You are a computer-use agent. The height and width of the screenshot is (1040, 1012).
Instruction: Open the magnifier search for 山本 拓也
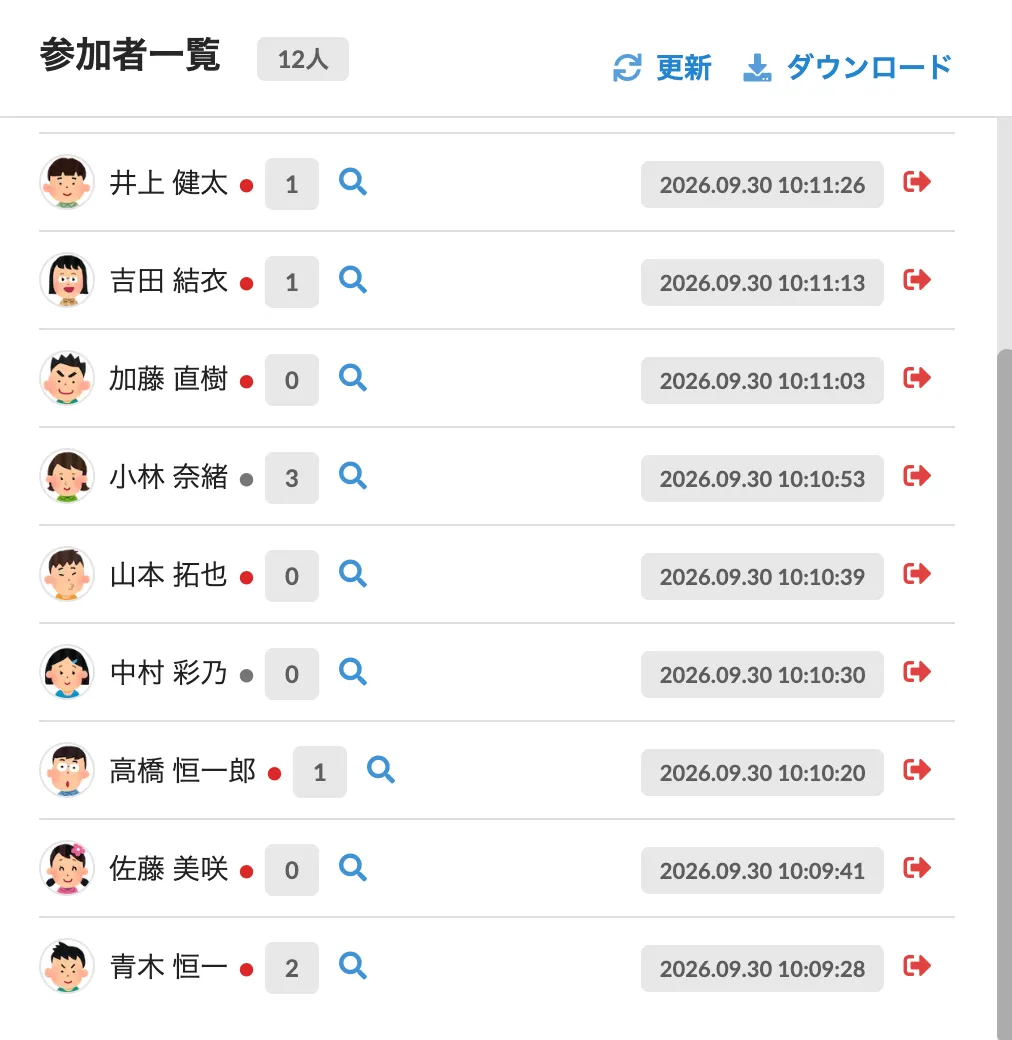point(352,574)
